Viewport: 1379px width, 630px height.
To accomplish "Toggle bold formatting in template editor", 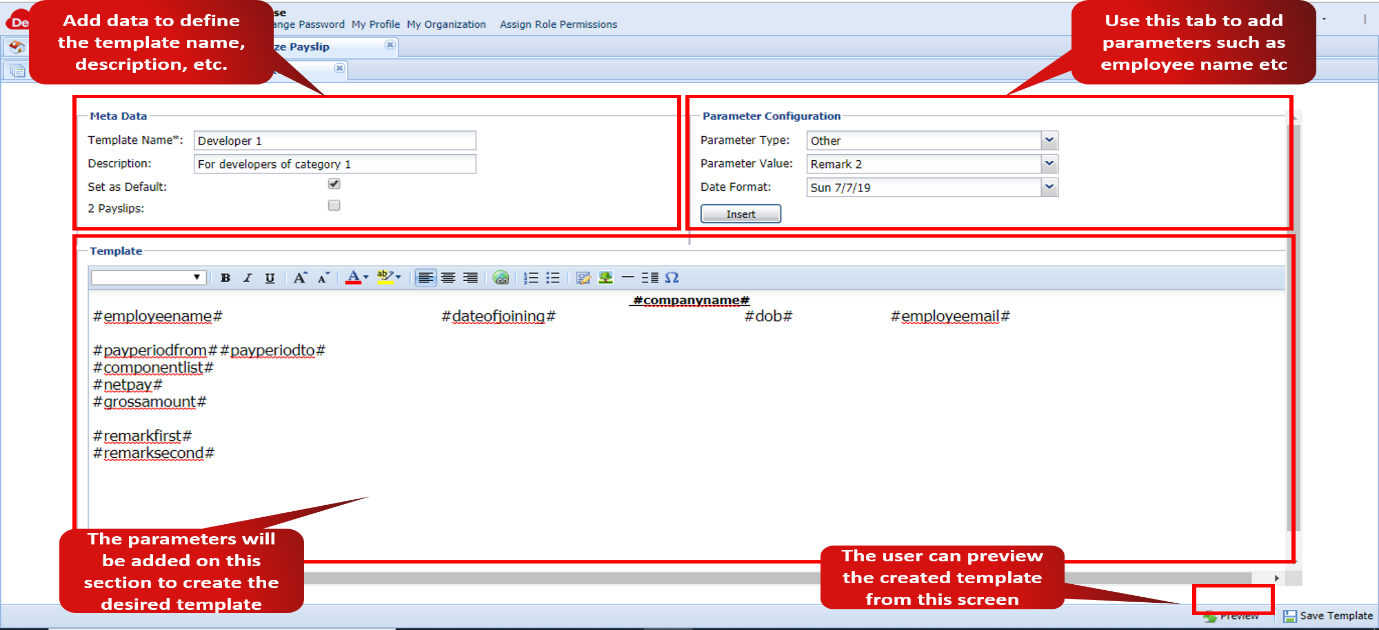I will [225, 277].
